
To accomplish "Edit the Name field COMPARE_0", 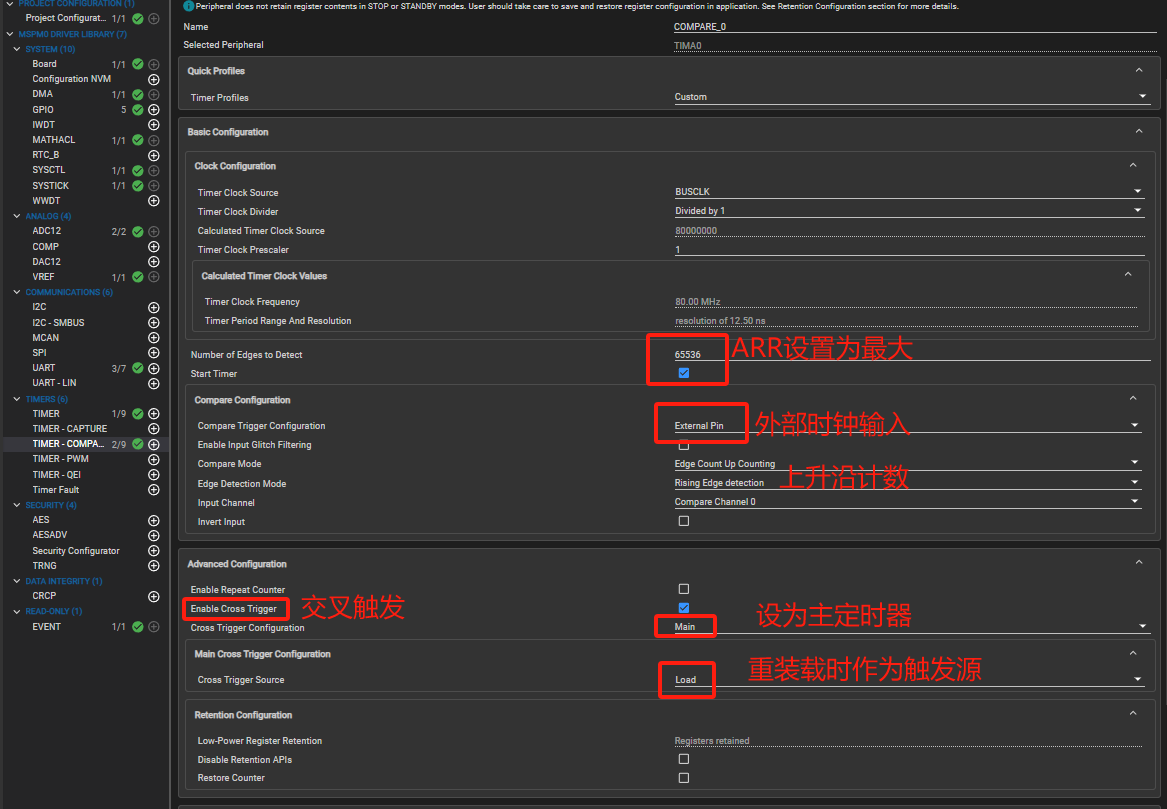I will pos(915,27).
